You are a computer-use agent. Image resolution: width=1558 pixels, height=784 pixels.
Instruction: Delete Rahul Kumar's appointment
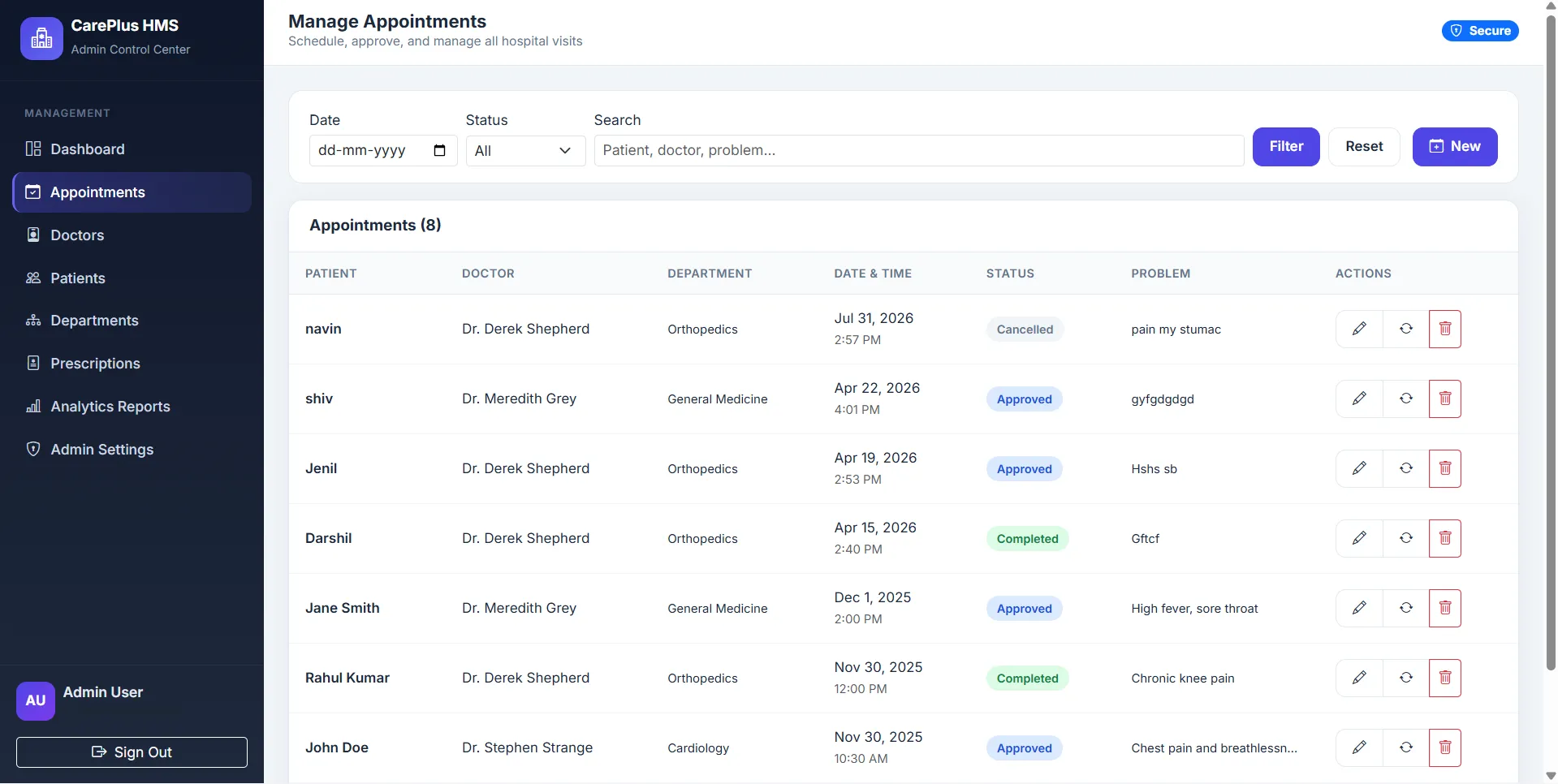pyautogui.click(x=1445, y=678)
